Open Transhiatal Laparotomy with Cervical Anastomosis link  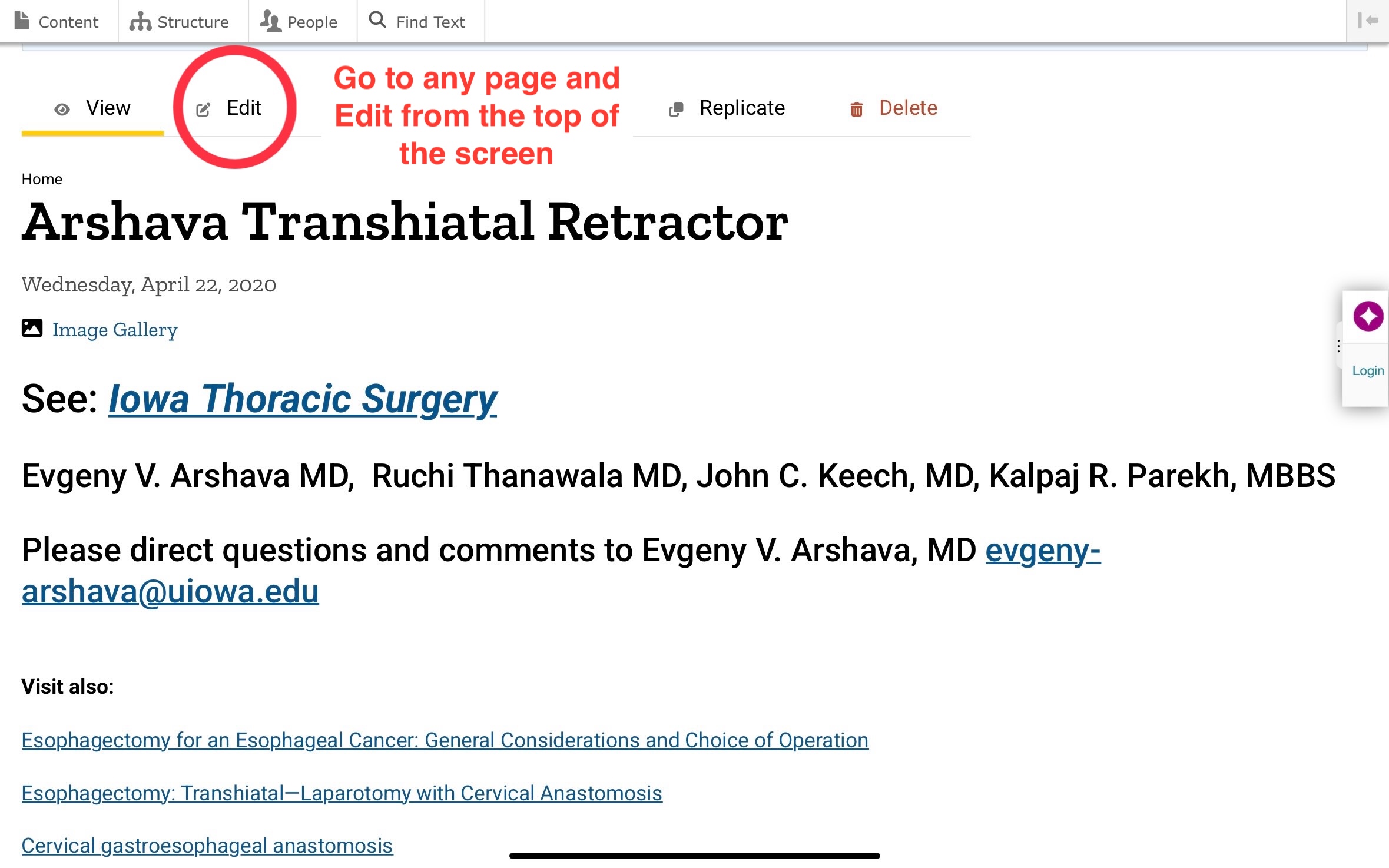[342, 793]
